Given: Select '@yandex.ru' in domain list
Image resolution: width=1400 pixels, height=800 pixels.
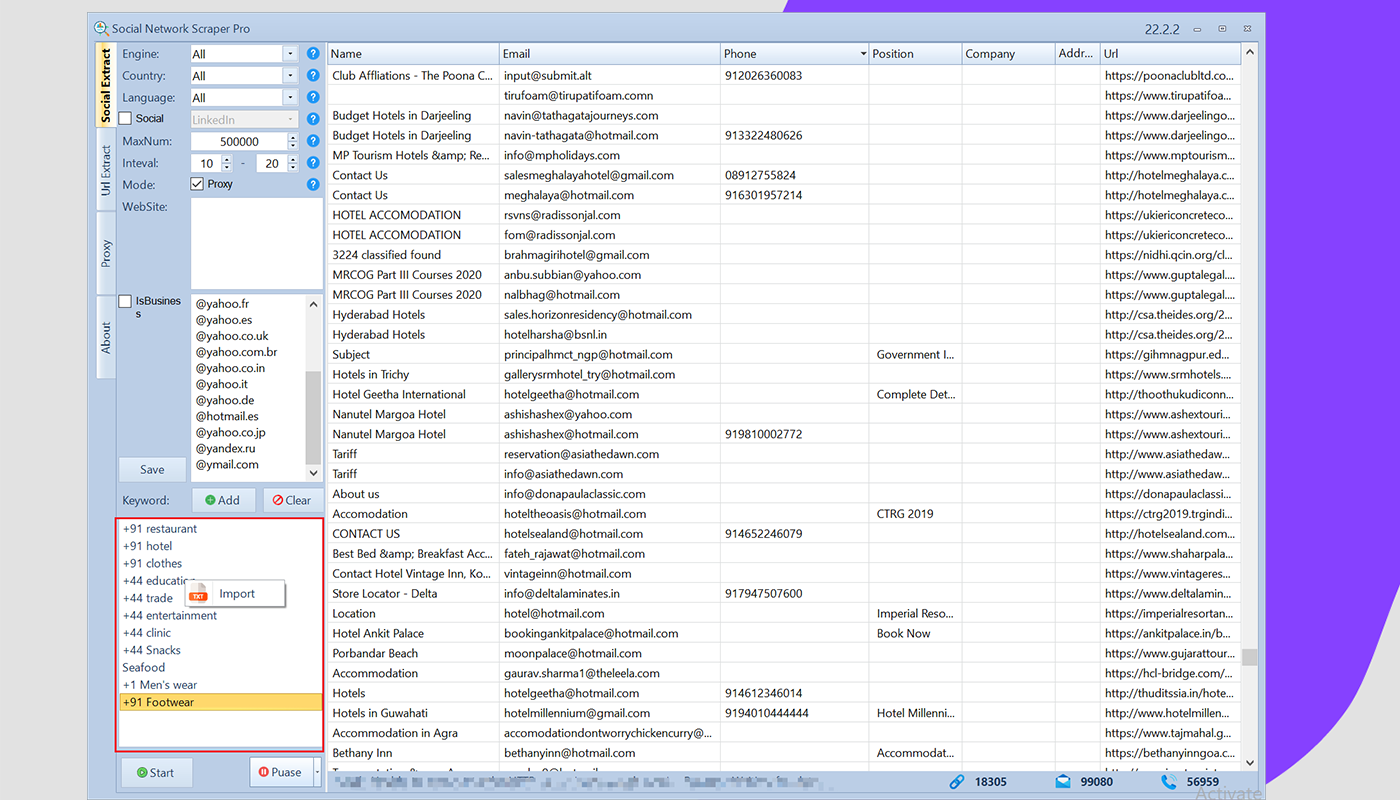Looking at the screenshot, I should coord(225,448).
